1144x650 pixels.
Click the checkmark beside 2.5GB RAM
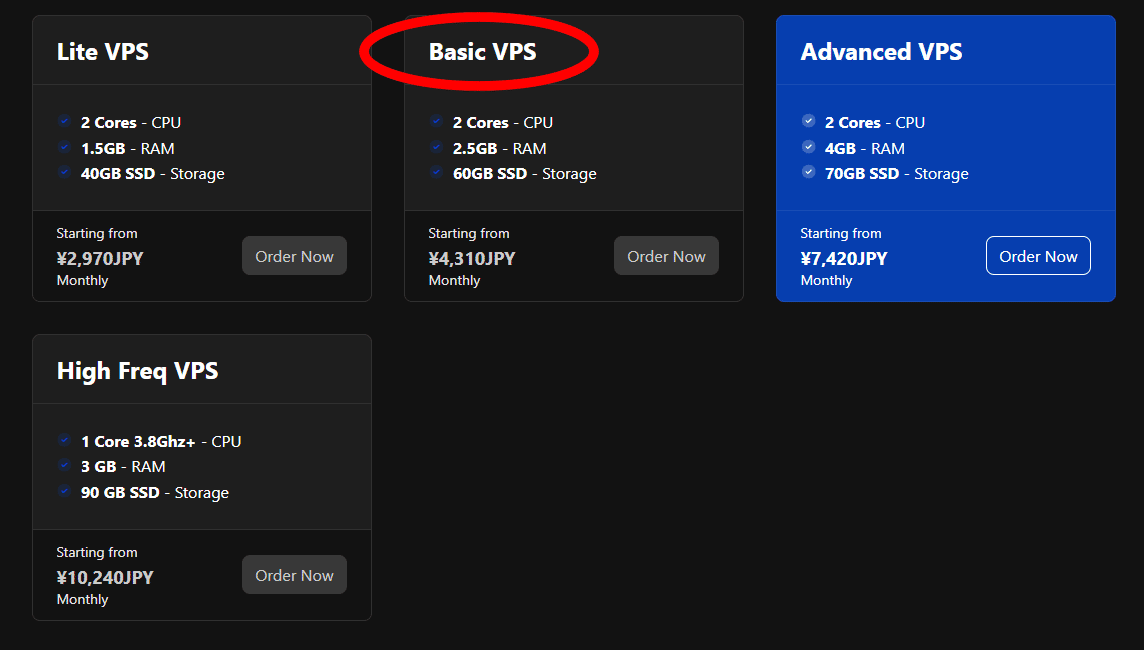(437, 147)
